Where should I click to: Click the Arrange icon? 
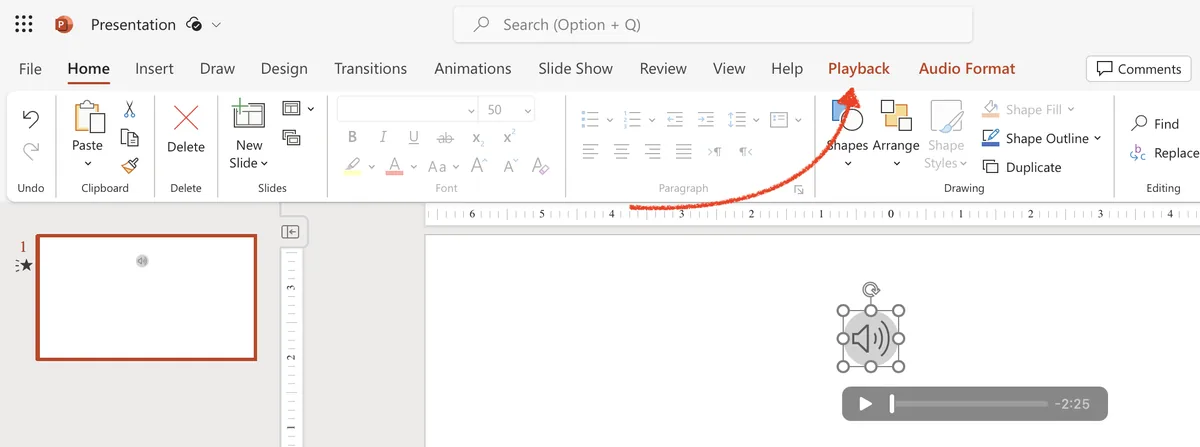[895, 115]
